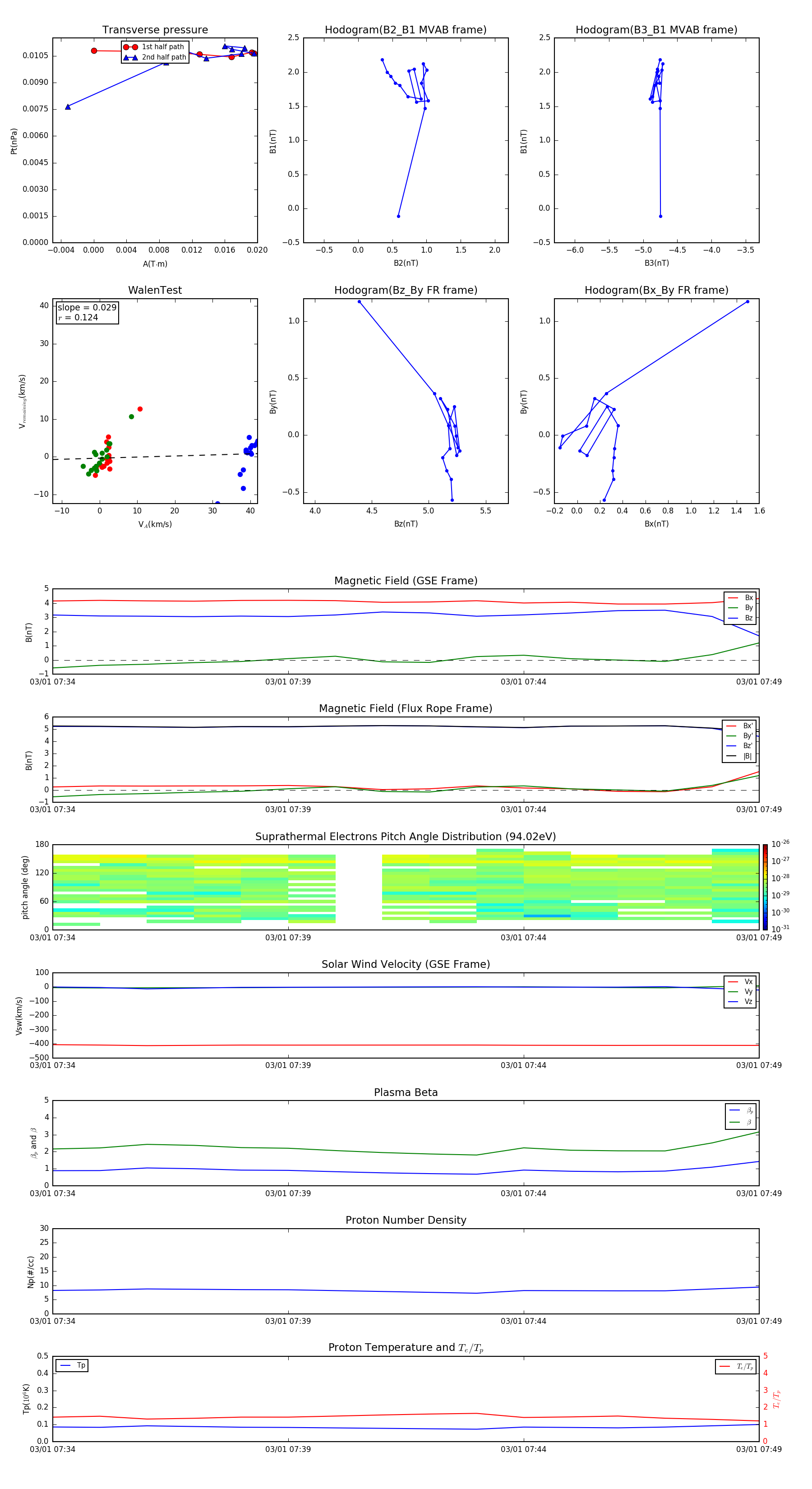
Task: Click the "Bx'" legend entry in flux rope frame
Action: tap(739, 726)
